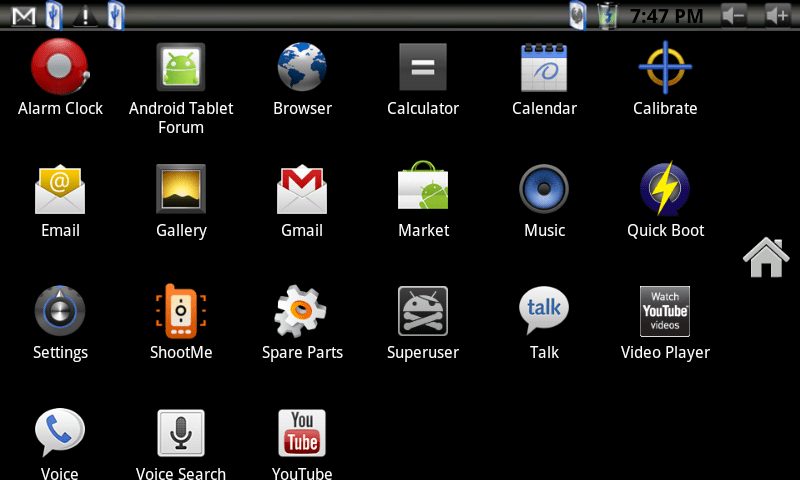
Task: Tap the 7:47 PM clock
Action: (666, 16)
